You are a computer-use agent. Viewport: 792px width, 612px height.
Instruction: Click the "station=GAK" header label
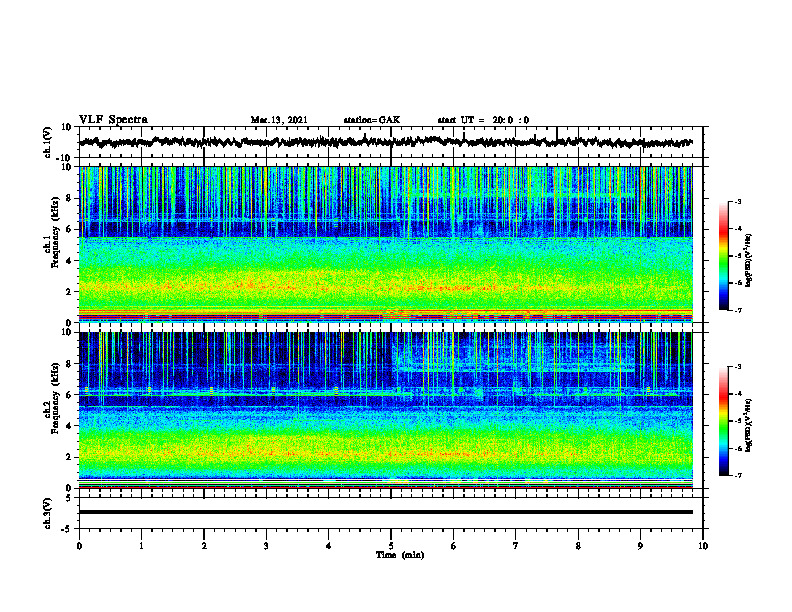372,120
